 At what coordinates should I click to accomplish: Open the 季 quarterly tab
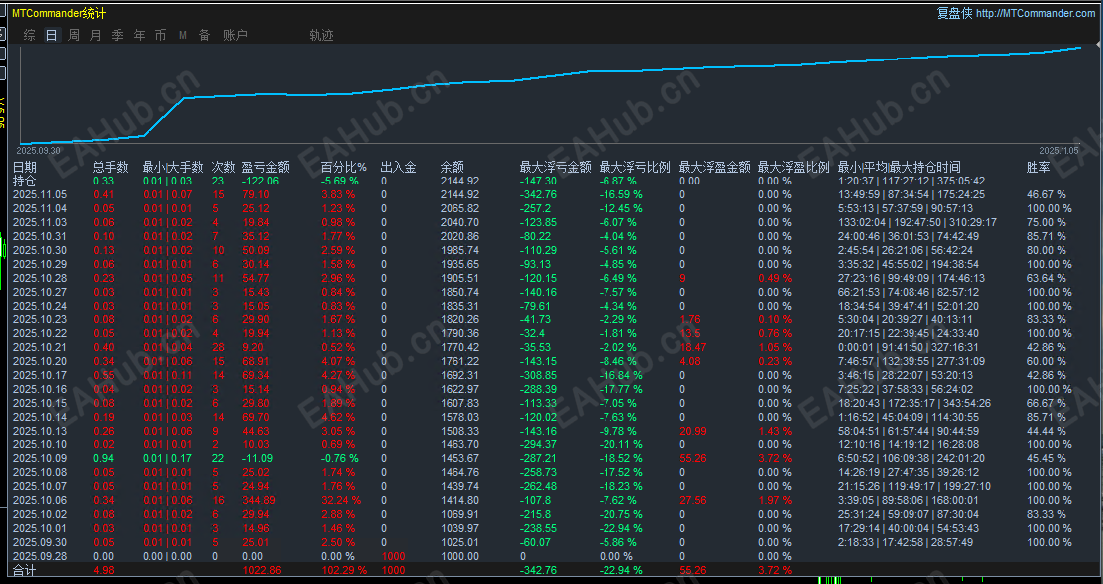point(117,35)
